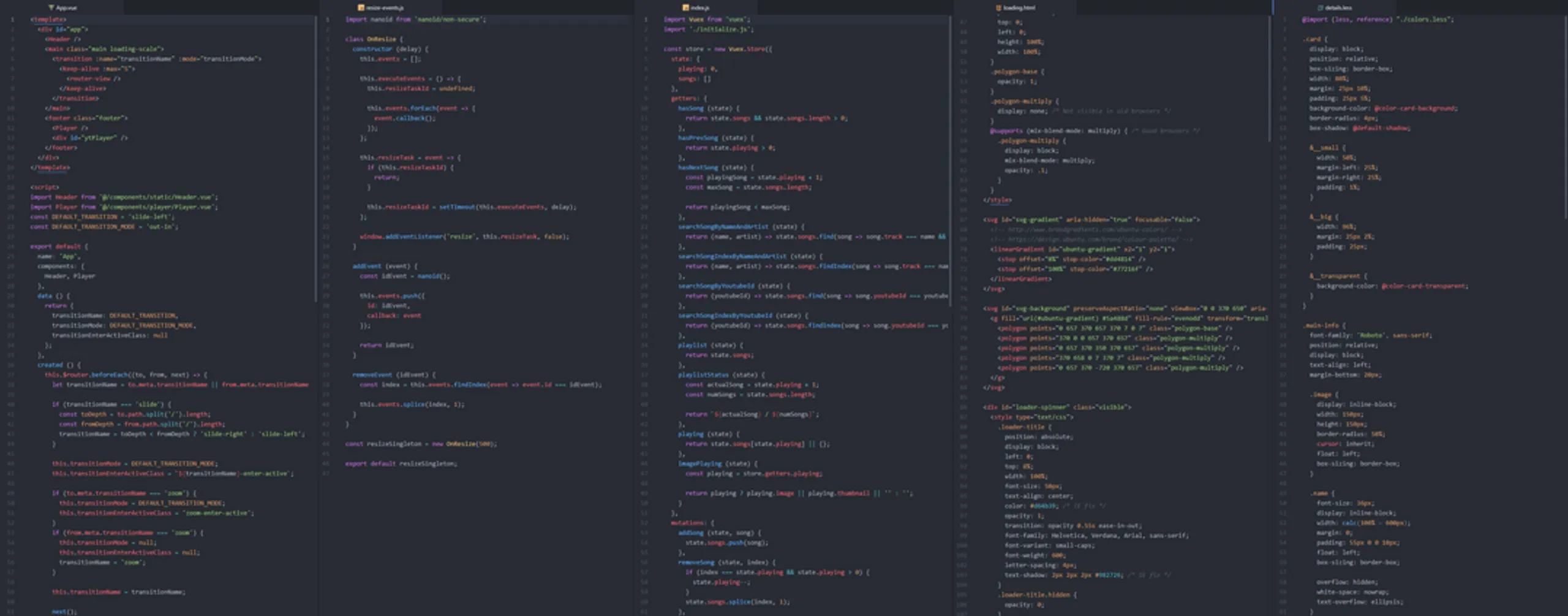Viewport: 1568px width, 616px height.
Task: Click the svg-gradient opening tag line
Action: pyautogui.click(x=1091, y=219)
